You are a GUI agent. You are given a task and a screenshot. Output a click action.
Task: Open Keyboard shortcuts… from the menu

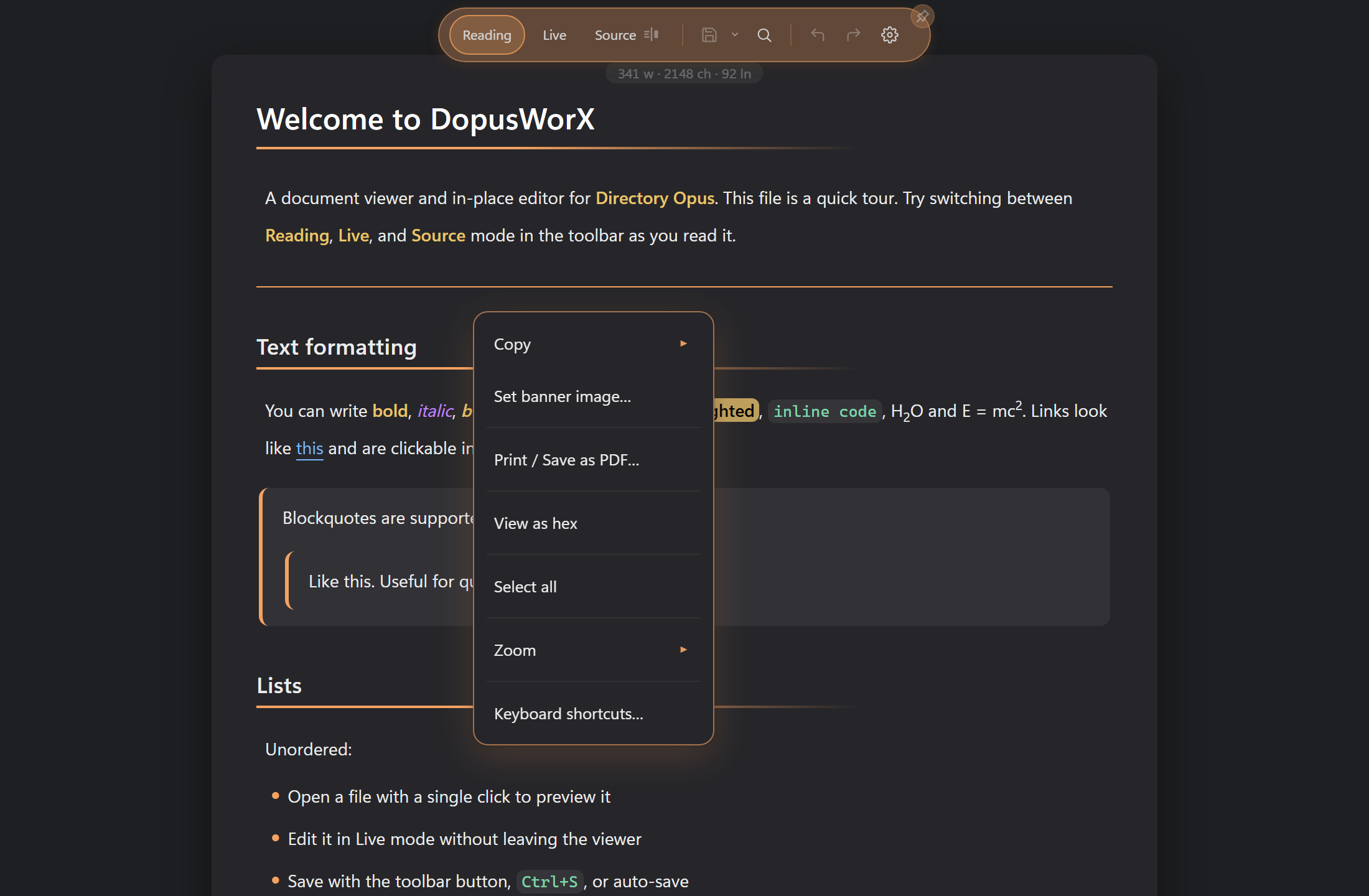593,714
